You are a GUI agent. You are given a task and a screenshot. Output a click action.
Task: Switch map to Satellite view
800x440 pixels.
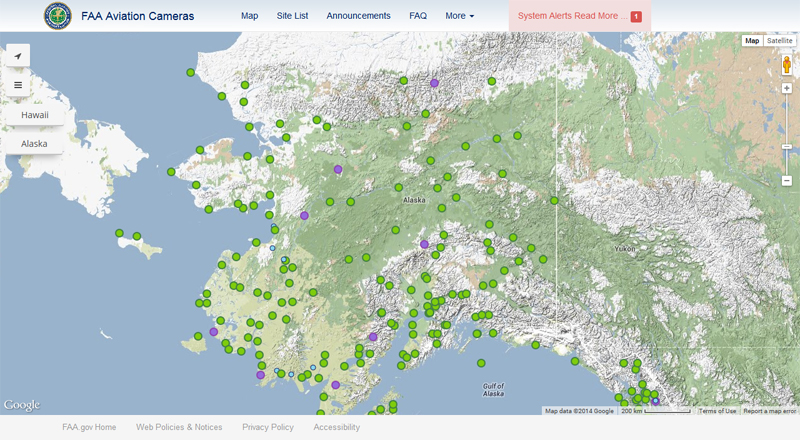click(x=780, y=41)
